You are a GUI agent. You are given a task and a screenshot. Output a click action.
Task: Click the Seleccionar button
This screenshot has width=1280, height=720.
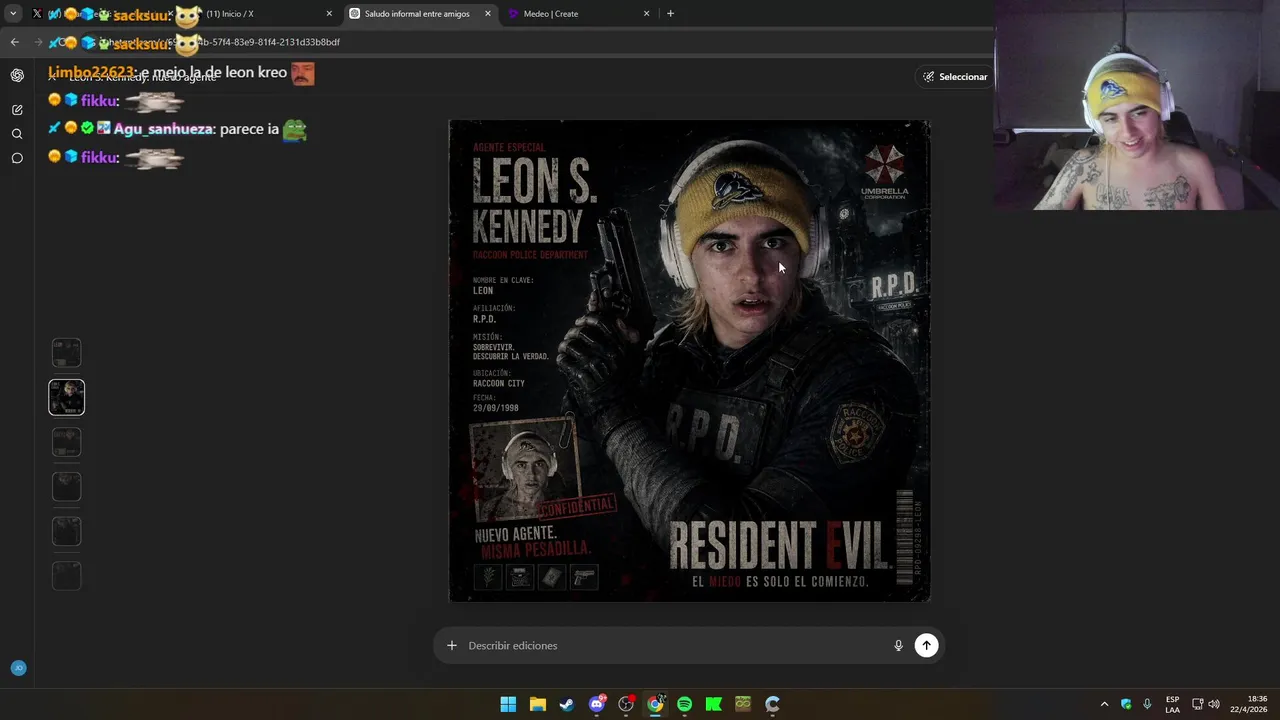coord(955,76)
